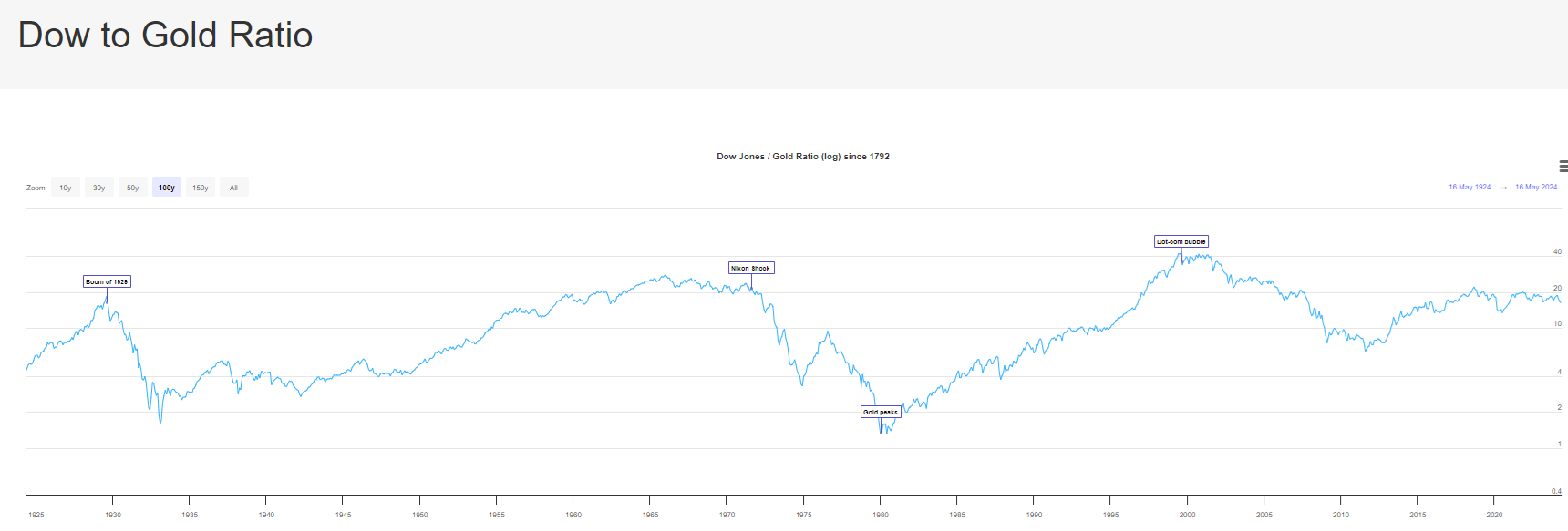
Task: Open the chart hamburger context menu
Action: pos(1563,167)
